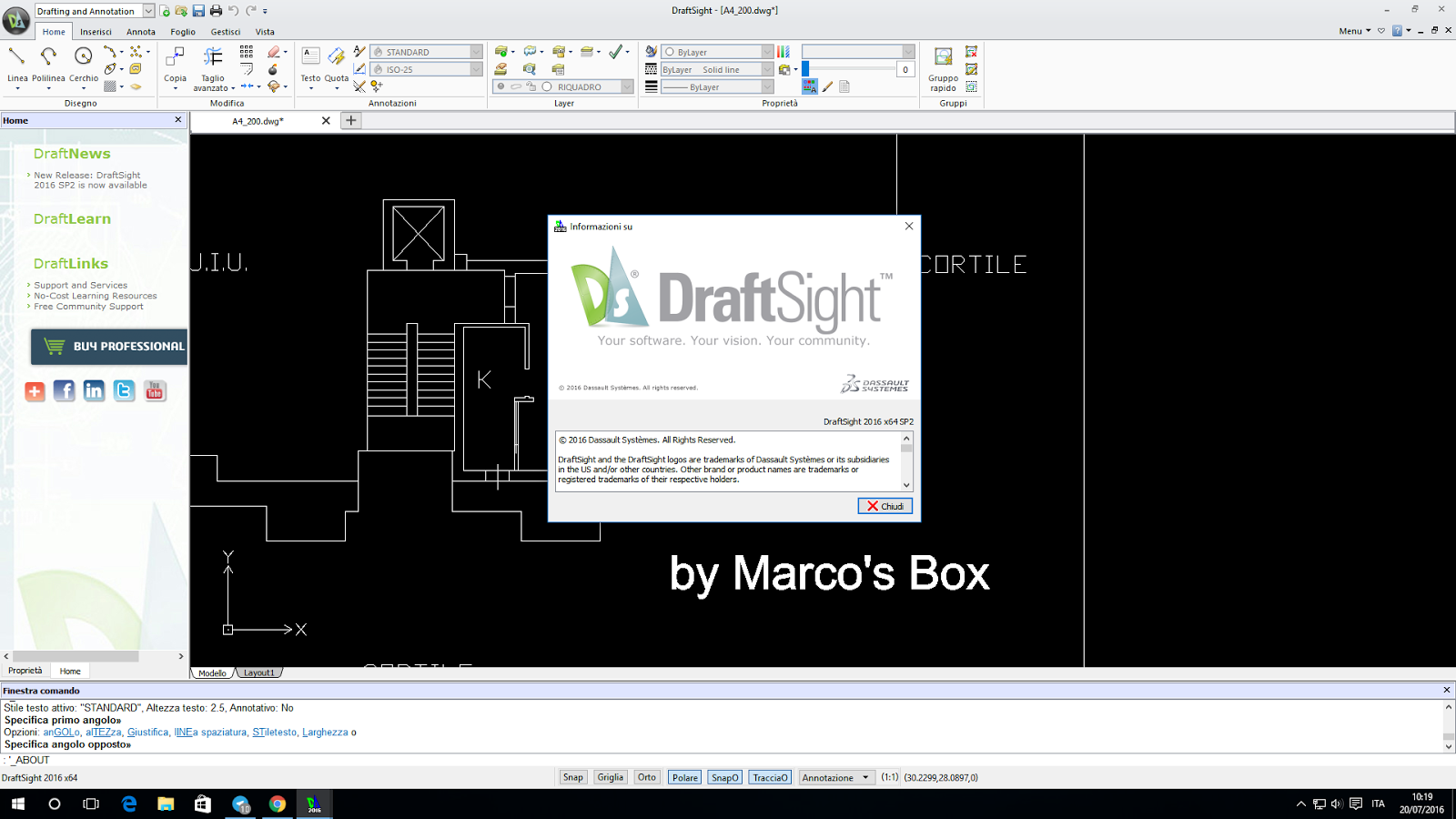Click the explode bomb icon
Screen dimensions: 1456x819
coord(273,69)
